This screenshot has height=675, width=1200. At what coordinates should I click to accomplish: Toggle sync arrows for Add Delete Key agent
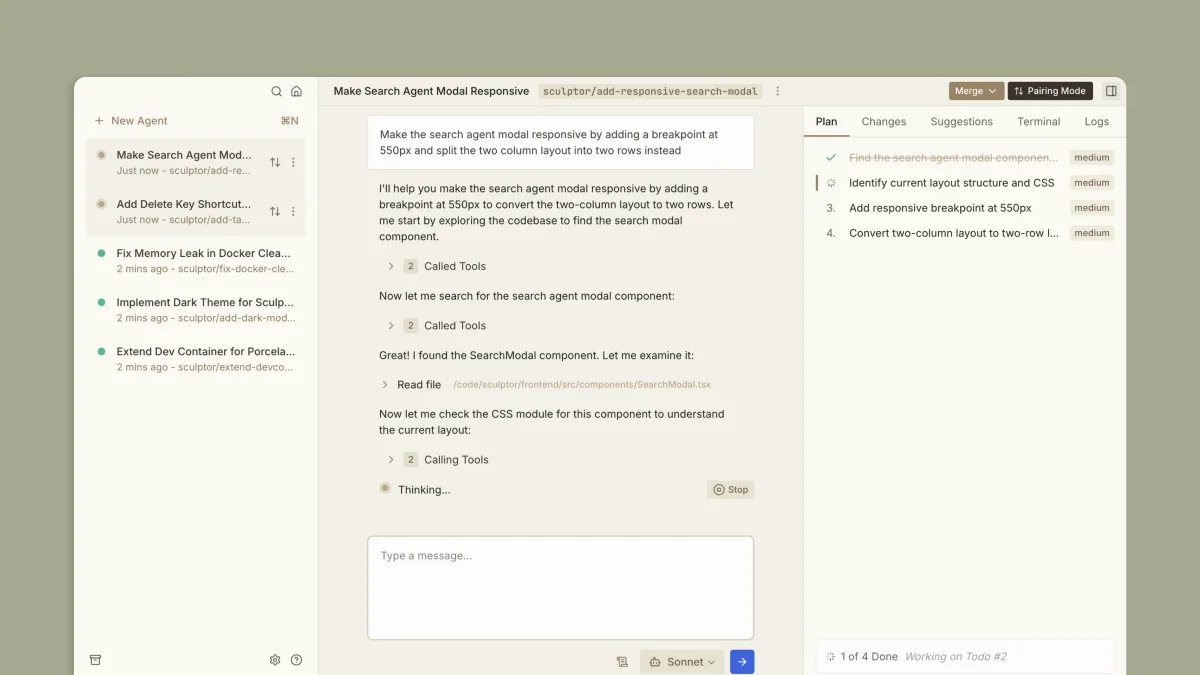[x=275, y=212]
